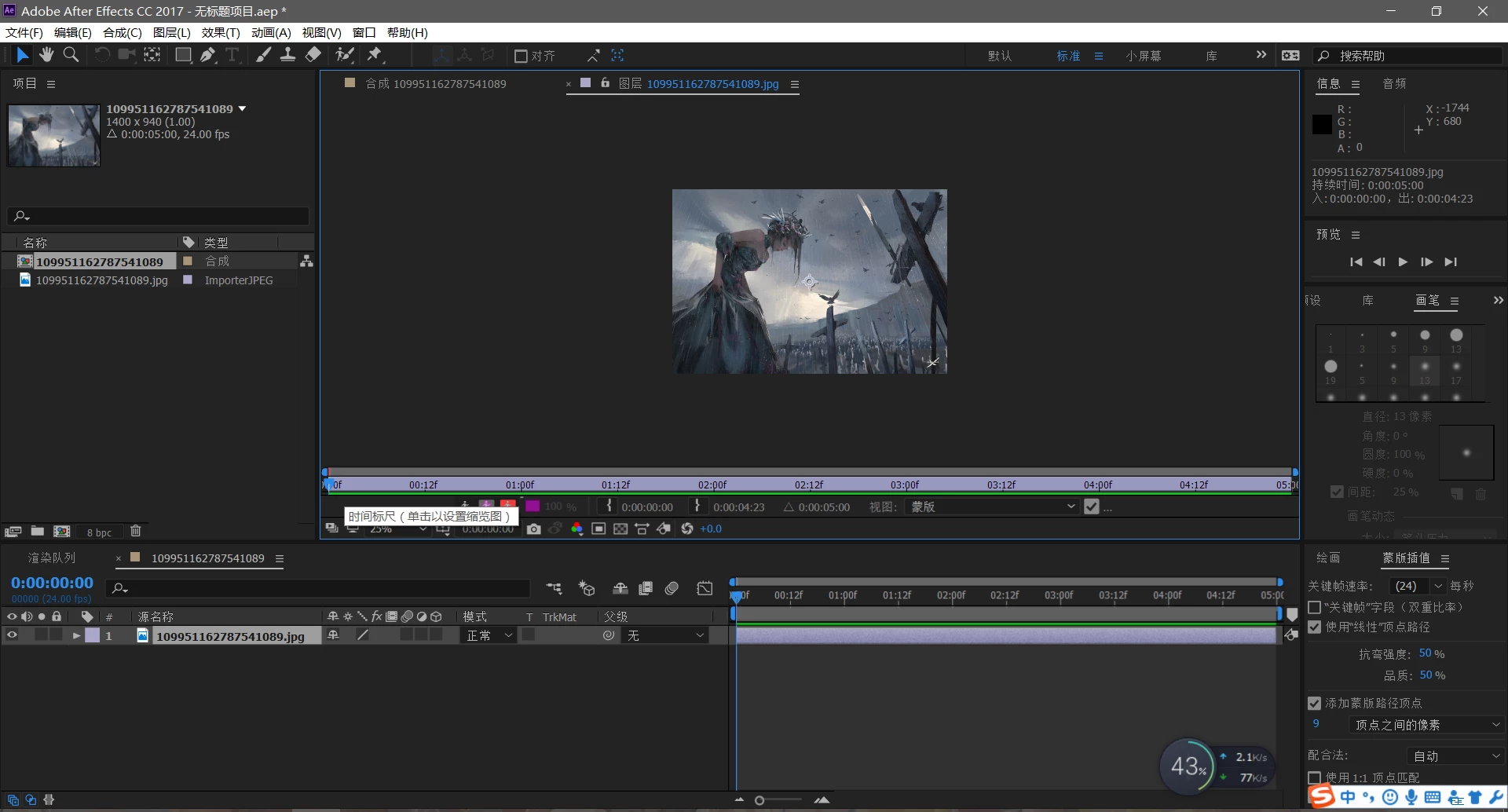Open the show channel RGB icon
The width and height of the screenshot is (1508, 812).
coord(577,529)
